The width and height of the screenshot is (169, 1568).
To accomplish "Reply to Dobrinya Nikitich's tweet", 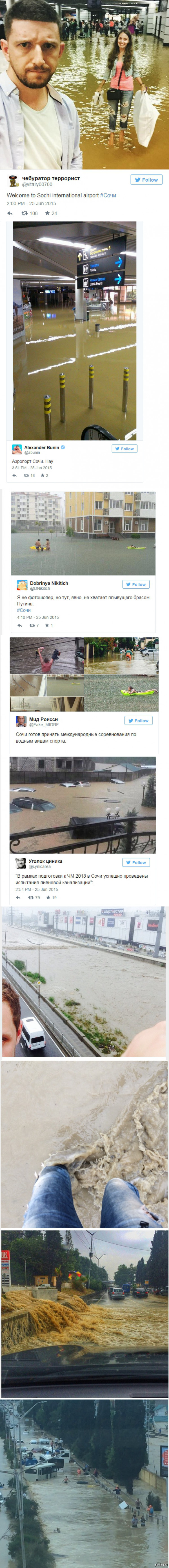I will click(x=19, y=625).
